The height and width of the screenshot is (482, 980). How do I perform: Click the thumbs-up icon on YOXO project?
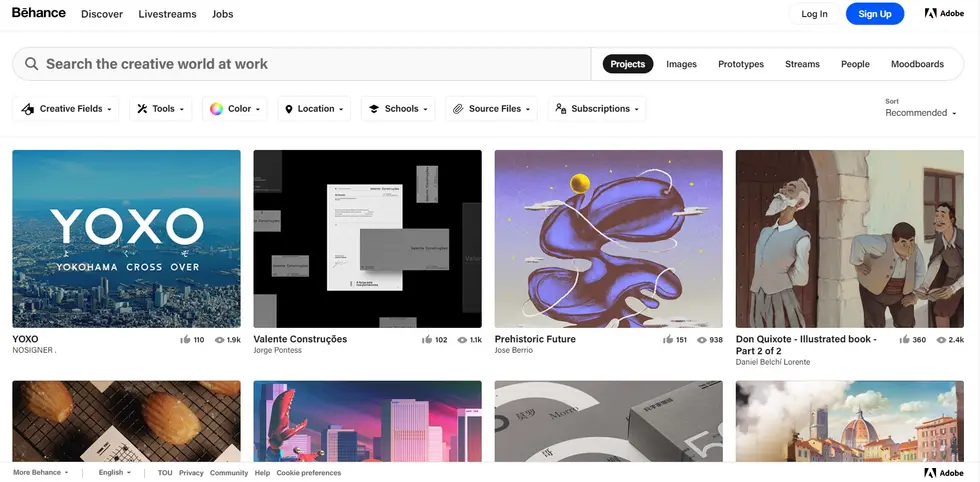pyautogui.click(x=185, y=340)
